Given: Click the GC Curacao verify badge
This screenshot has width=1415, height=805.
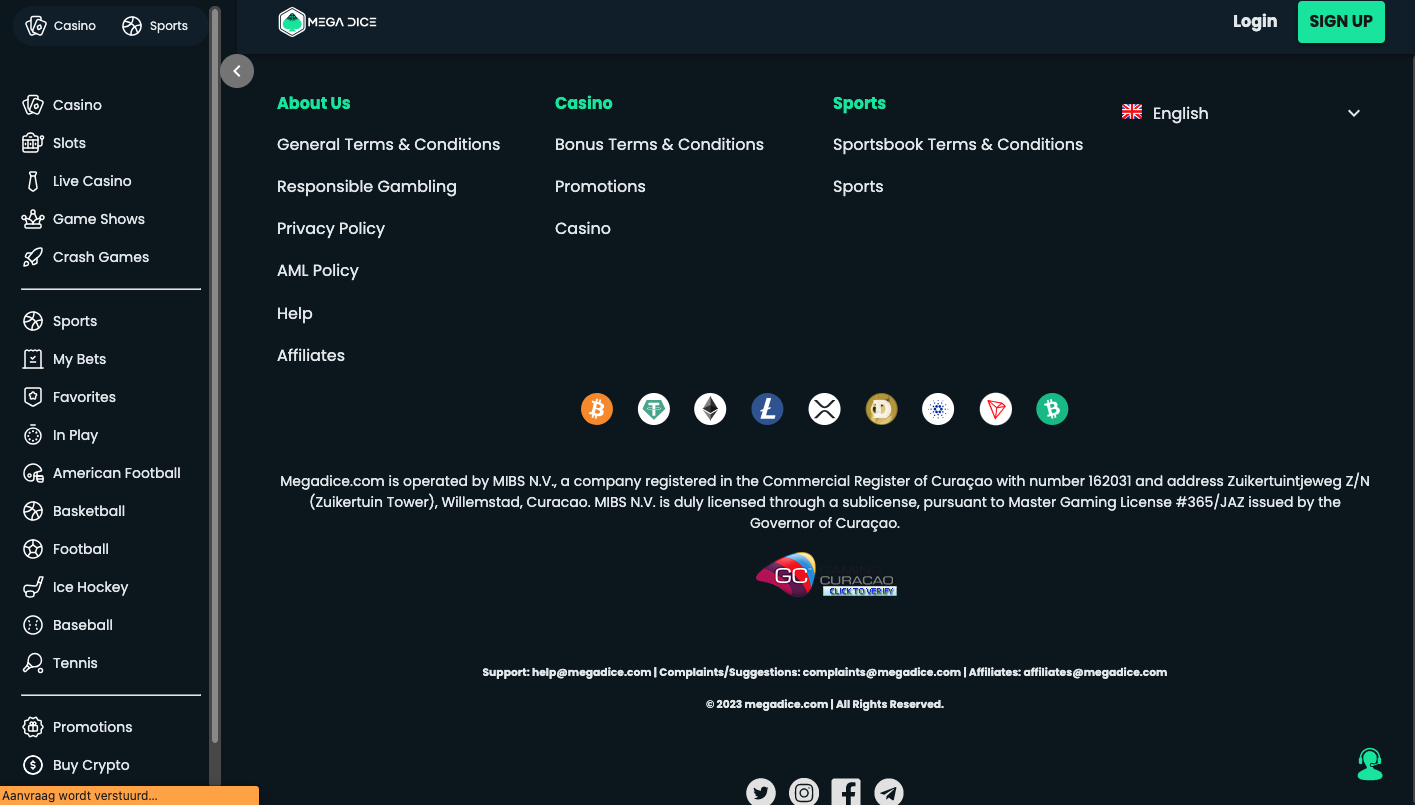Looking at the screenshot, I should 826,575.
